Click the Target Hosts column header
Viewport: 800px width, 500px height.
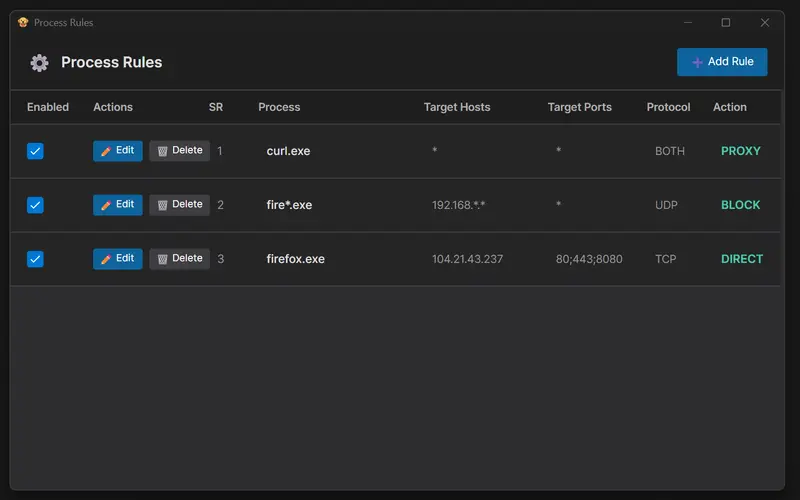pyautogui.click(x=457, y=107)
